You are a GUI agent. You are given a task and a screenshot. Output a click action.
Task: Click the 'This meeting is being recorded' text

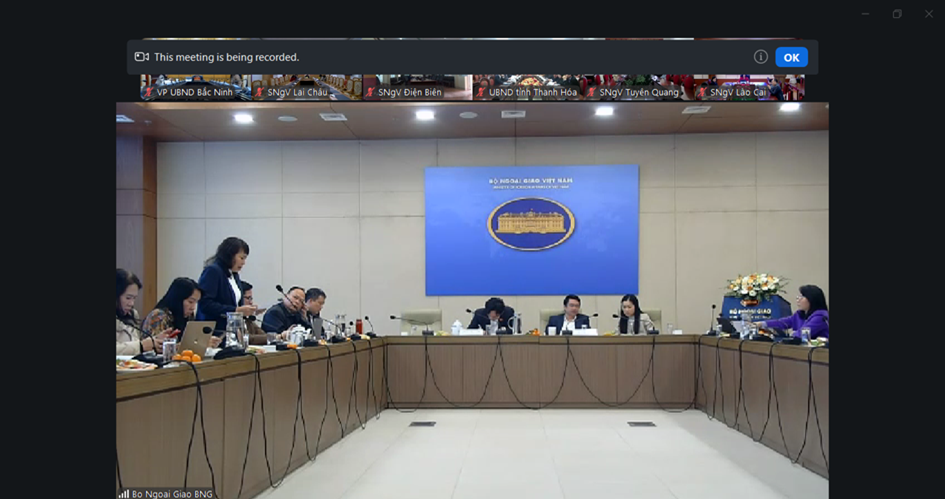[226, 57]
